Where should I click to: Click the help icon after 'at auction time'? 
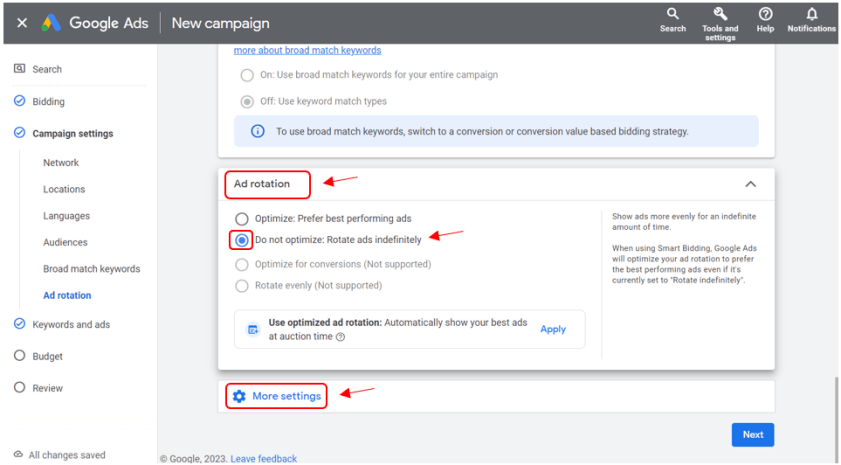[340, 337]
